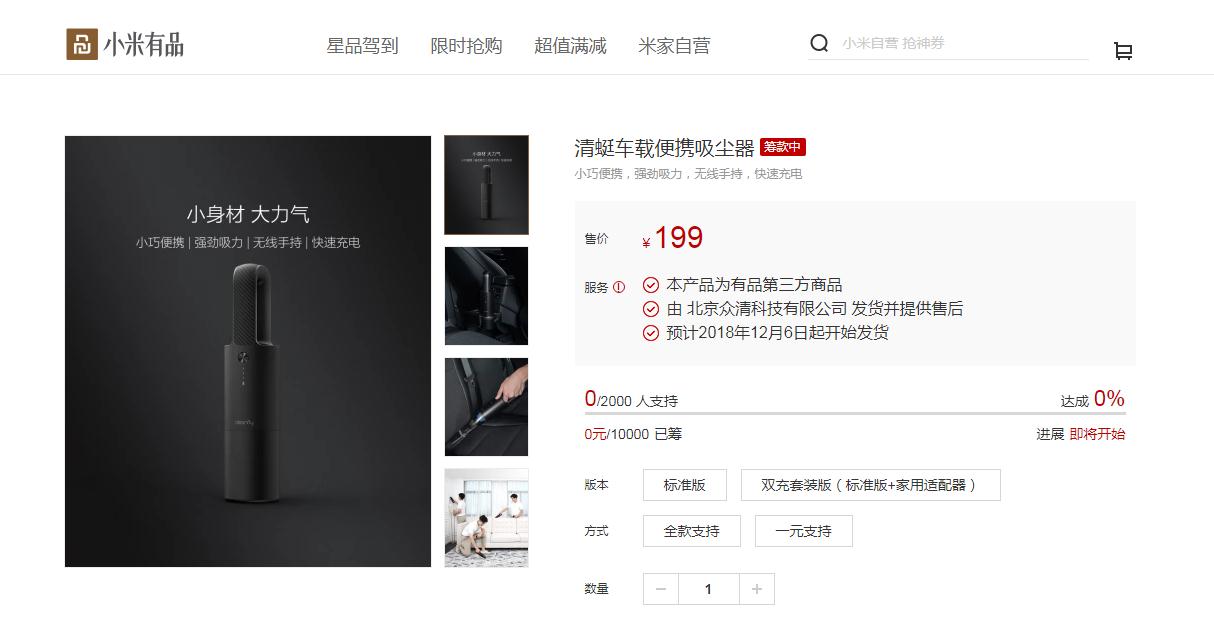Go to 米家自营 navigation link

coord(675,46)
